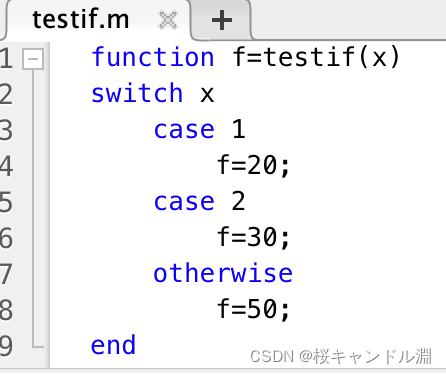Click on f=testif(x) declaration text
Viewport: 446px width, 374px height.
tap(316, 57)
